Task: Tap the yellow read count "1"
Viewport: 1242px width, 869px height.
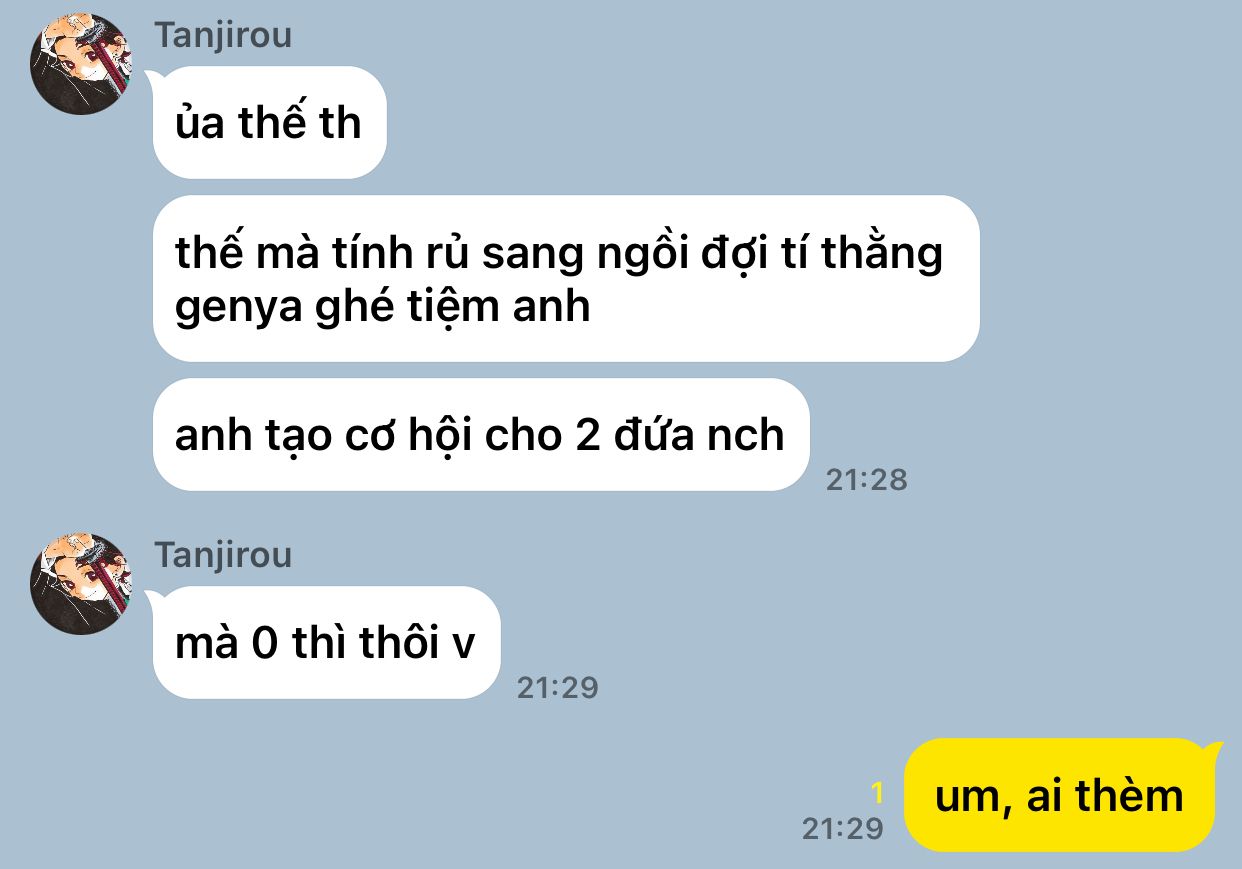Action: 878,793
